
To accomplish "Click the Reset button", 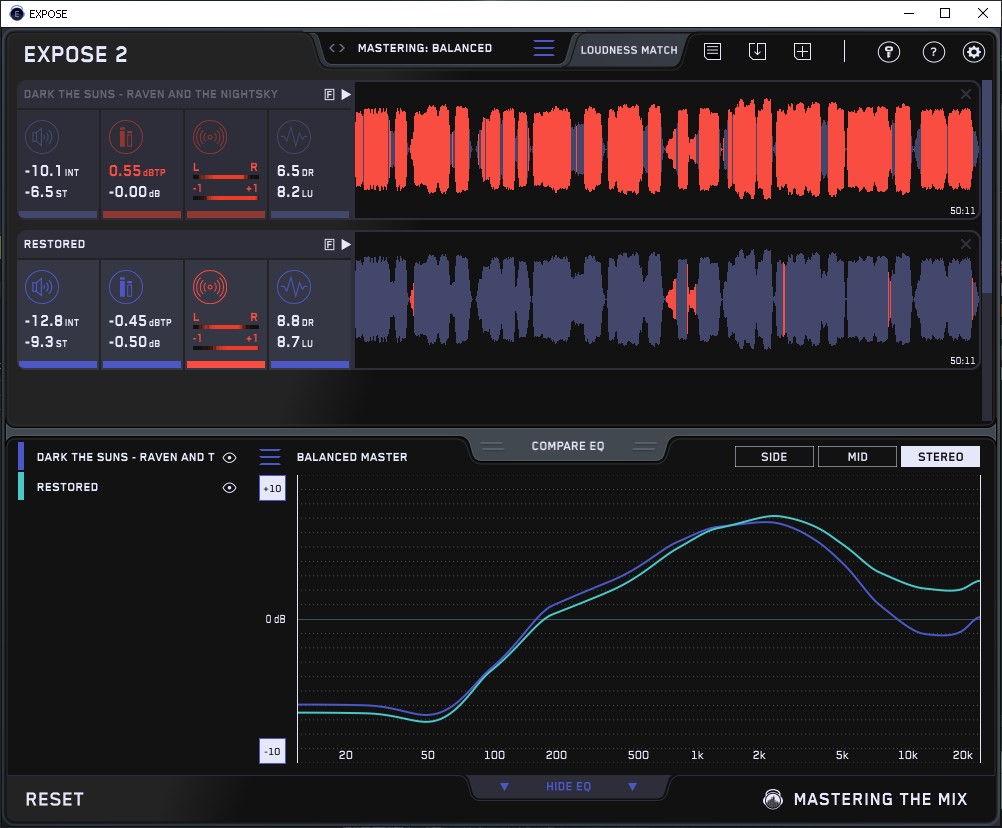I will pyautogui.click(x=54, y=799).
